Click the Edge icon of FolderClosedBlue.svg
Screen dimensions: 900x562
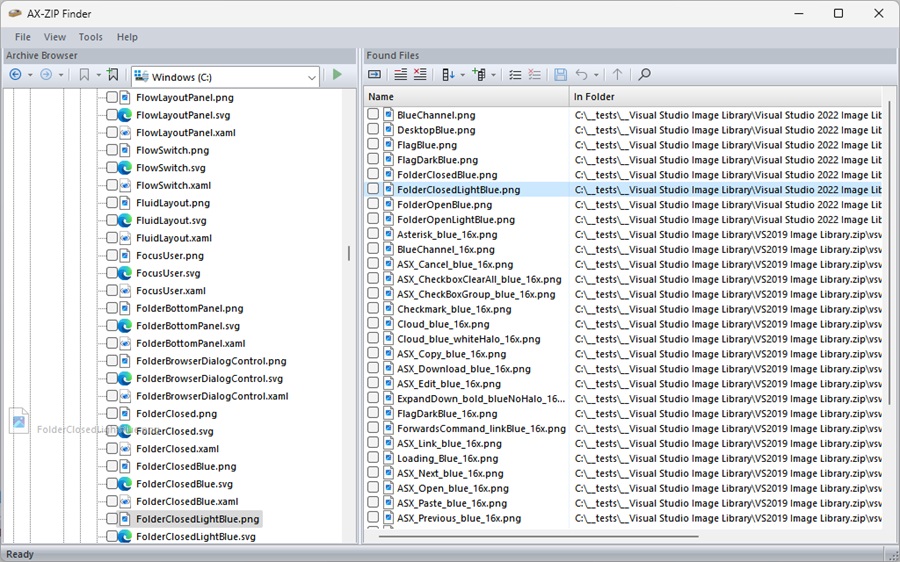[x=125, y=484]
